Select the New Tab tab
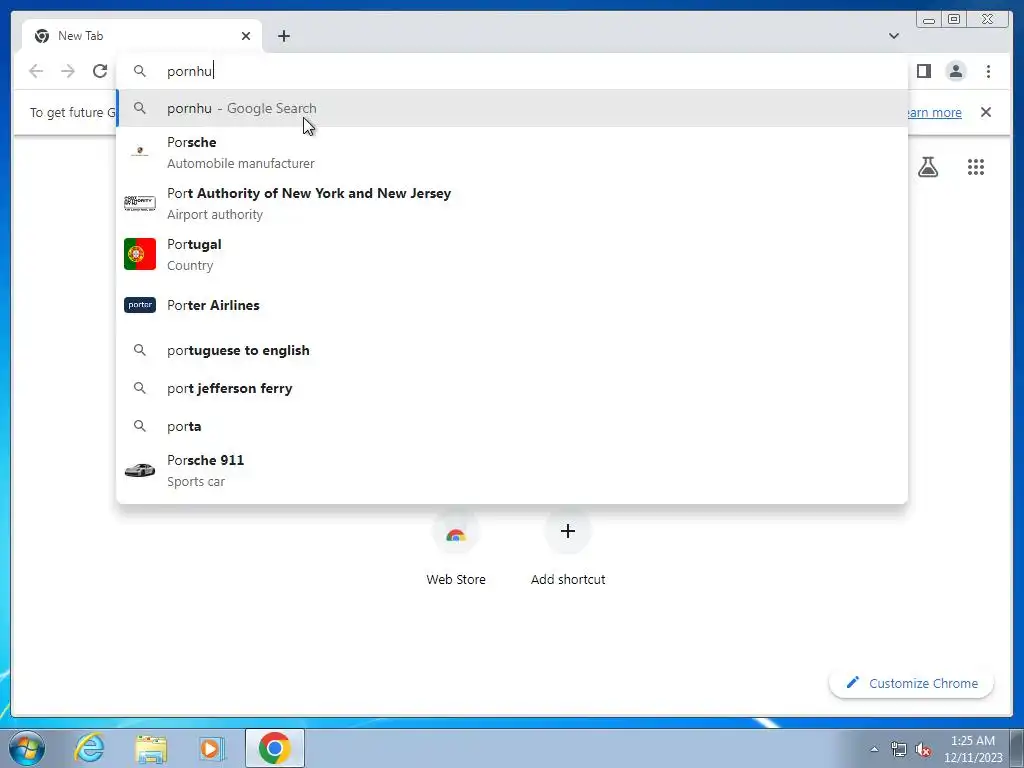Screen dimensions: 1024x768 click(142, 36)
